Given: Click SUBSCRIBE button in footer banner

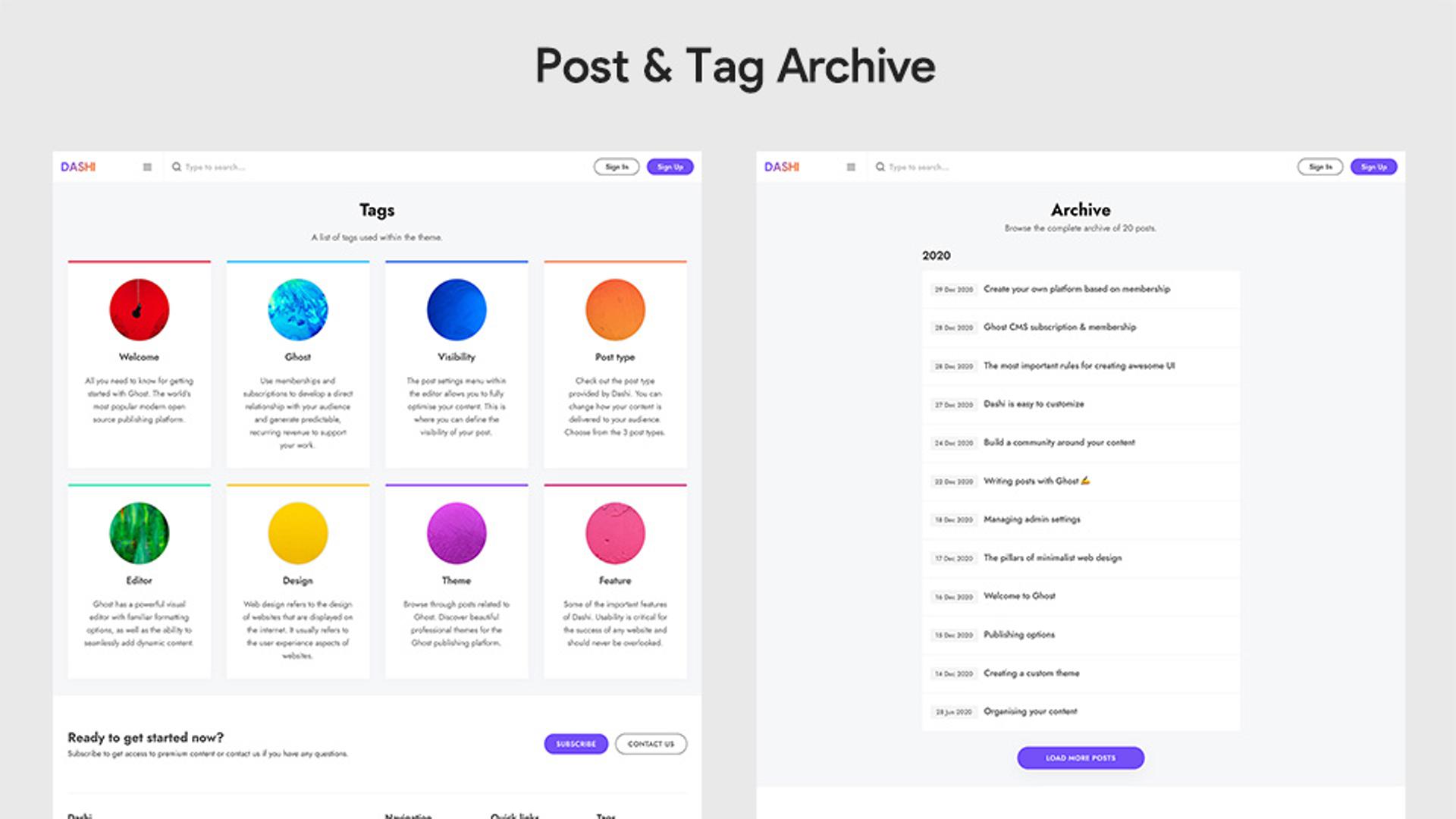Looking at the screenshot, I should [x=576, y=744].
